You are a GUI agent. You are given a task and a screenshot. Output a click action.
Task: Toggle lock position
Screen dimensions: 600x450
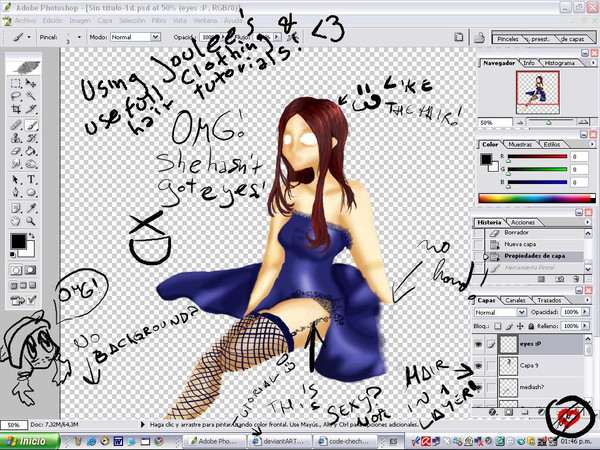[x=520, y=326]
